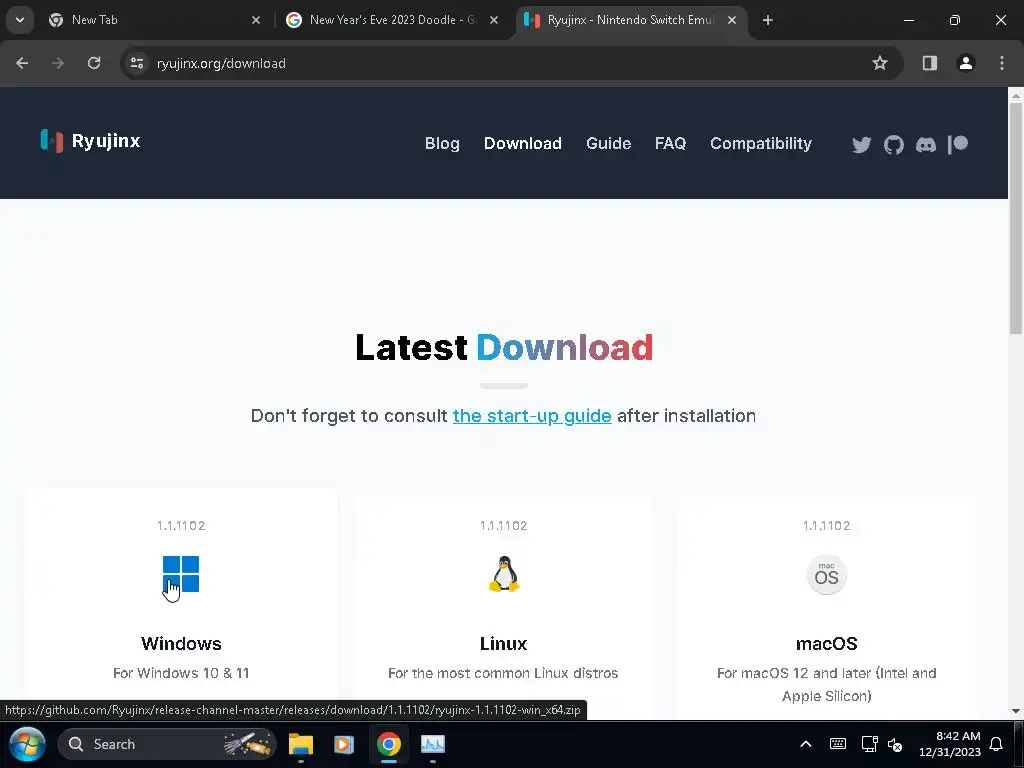
Task: Close the New Year's Eve Doodle tab
Action: pyautogui.click(x=494, y=20)
